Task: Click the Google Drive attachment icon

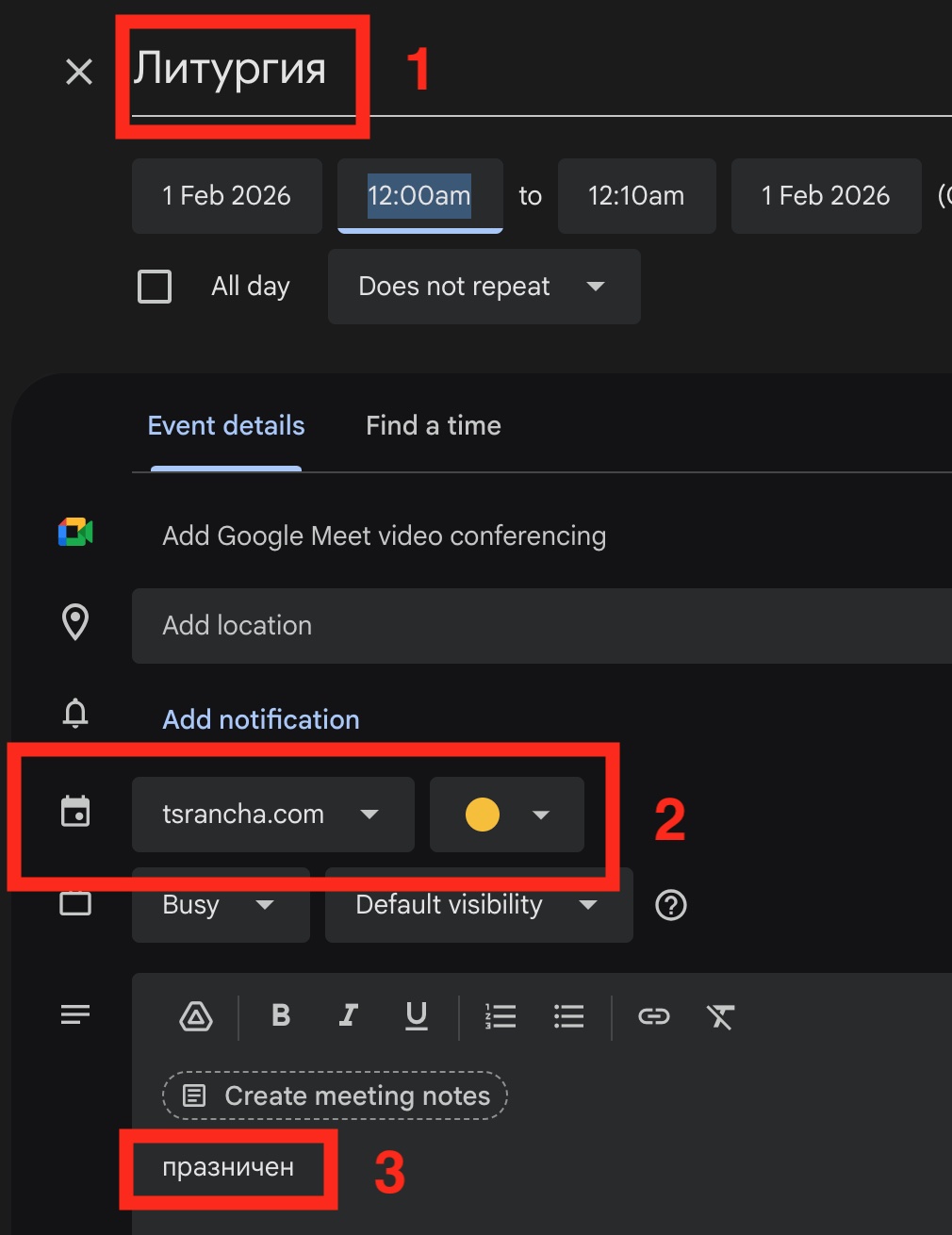Action: [196, 1016]
